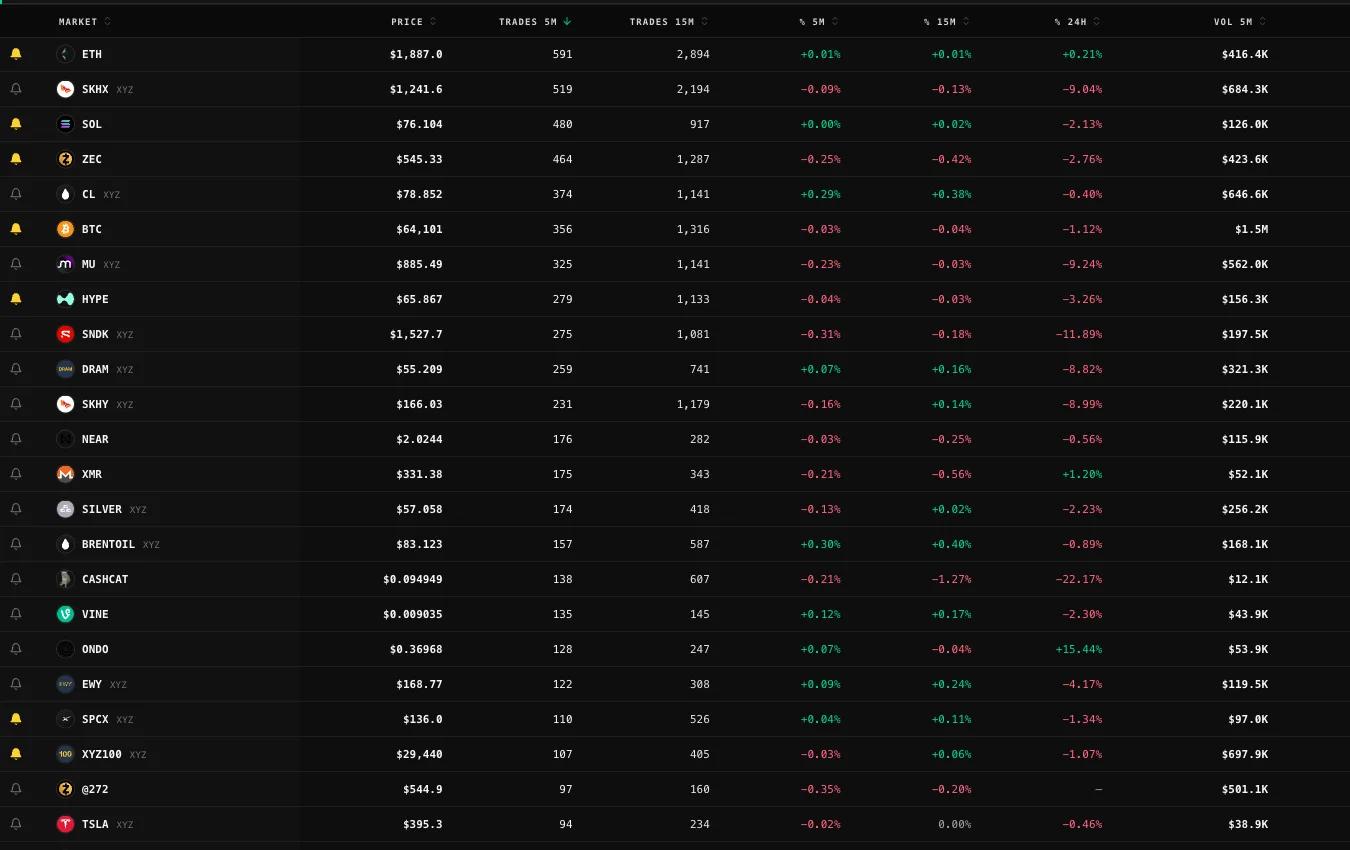Screen dimensions: 1350x850
Task: Click the 2,894 trades 15M cell
Action: click(x=693, y=54)
